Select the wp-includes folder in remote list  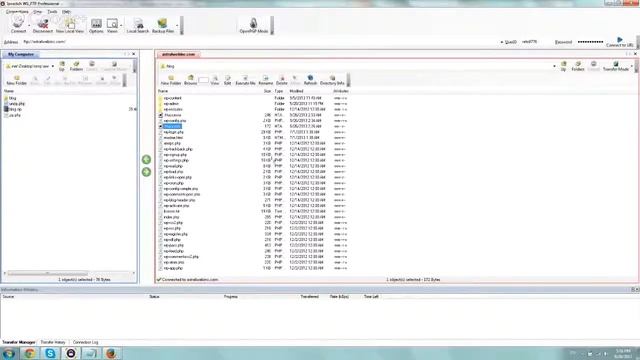point(173,109)
